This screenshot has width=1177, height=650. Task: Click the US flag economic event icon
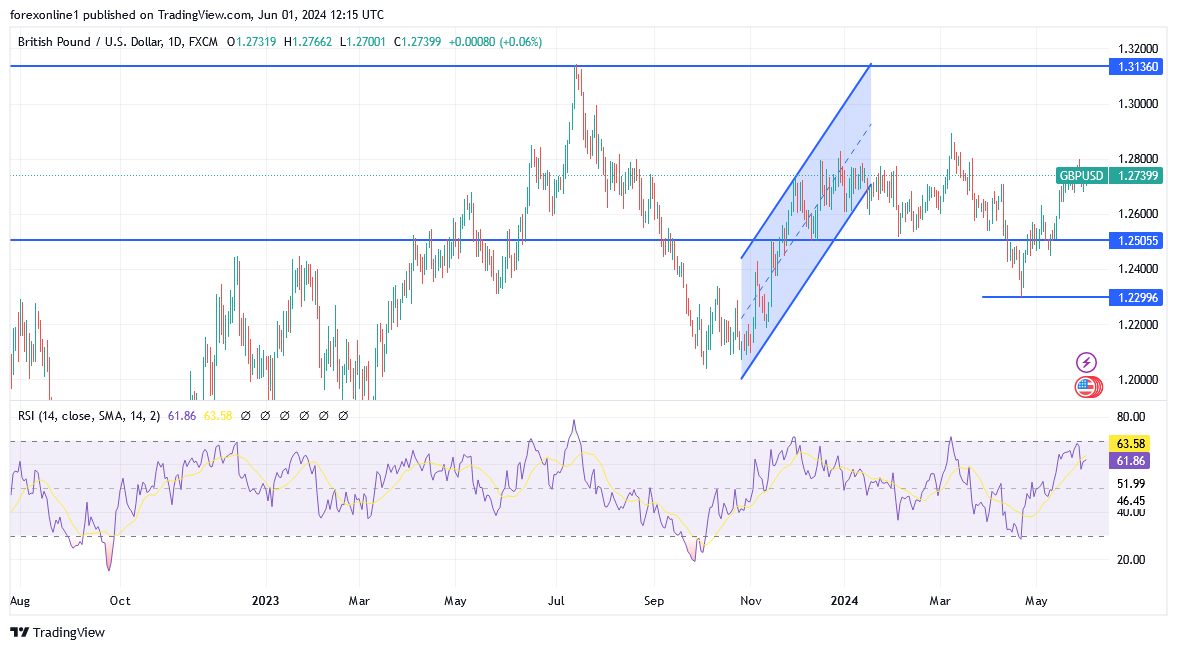point(1086,387)
